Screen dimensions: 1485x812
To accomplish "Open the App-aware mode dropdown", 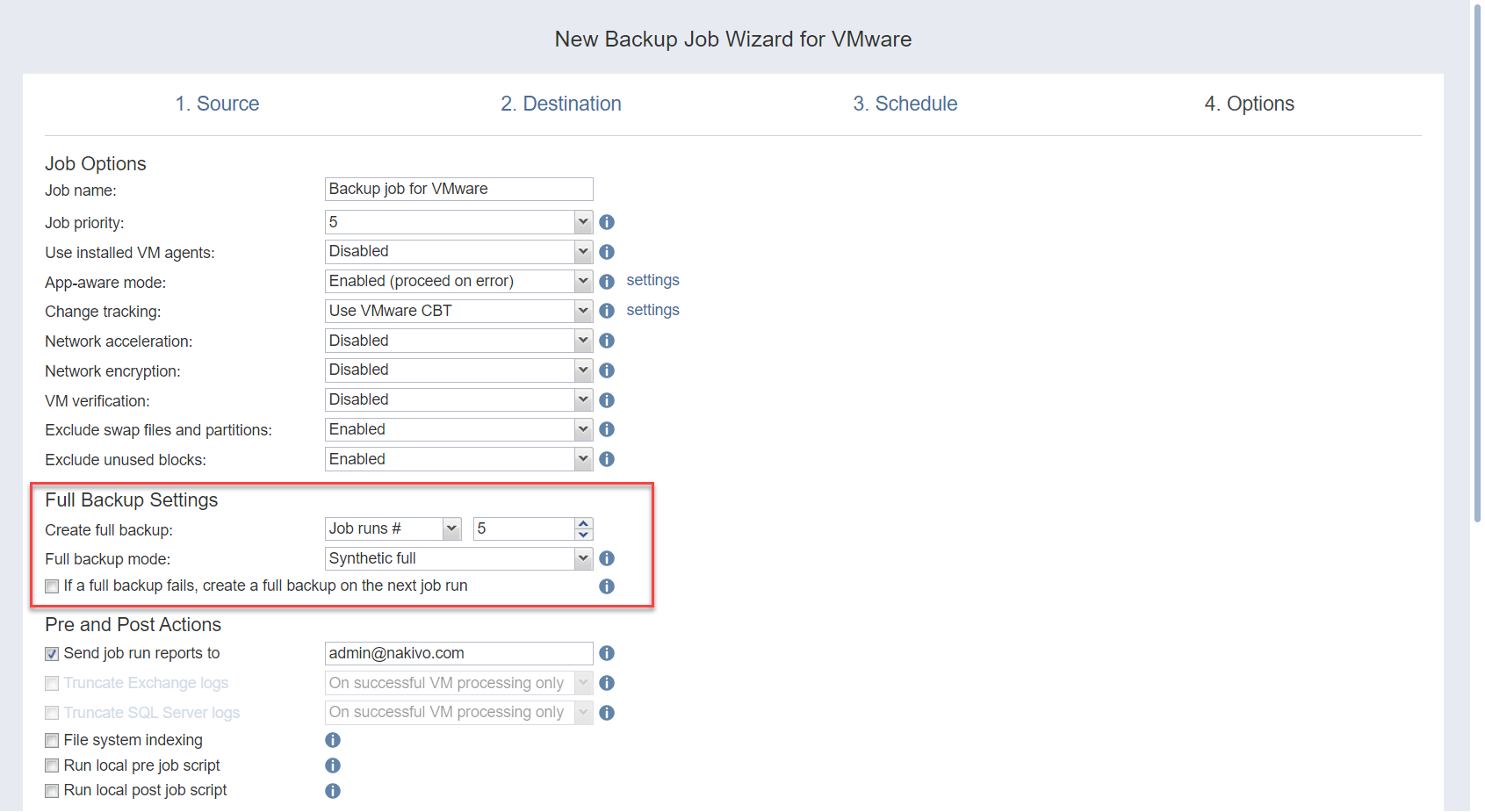I will [583, 281].
